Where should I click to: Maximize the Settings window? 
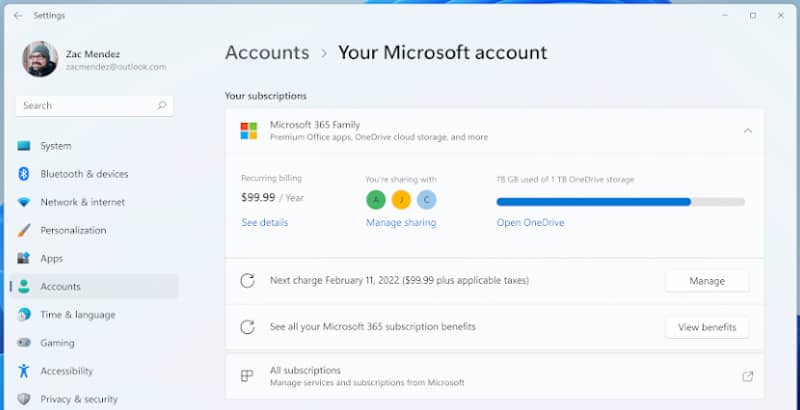(x=753, y=16)
